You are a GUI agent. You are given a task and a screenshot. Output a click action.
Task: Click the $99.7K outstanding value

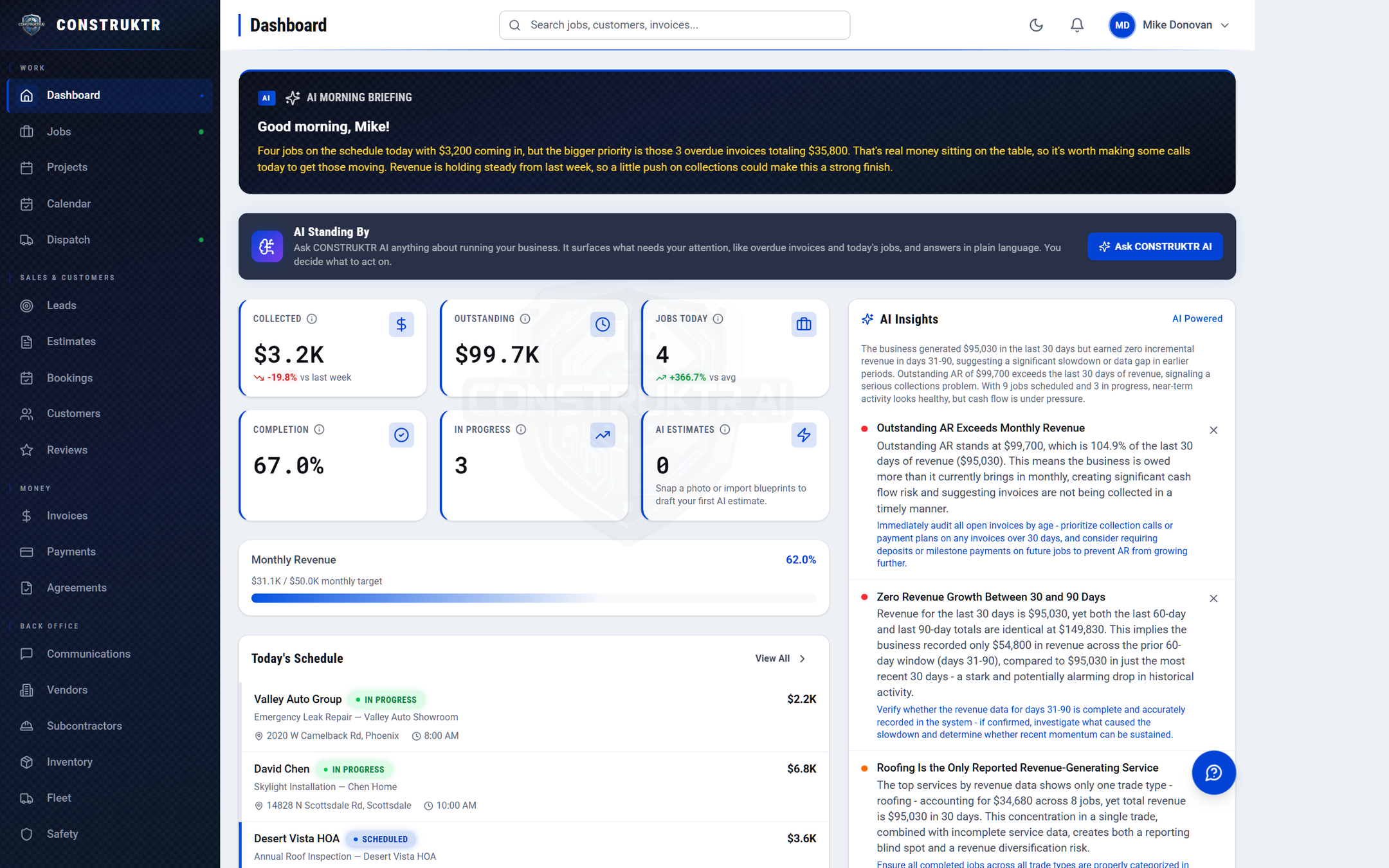[497, 355]
